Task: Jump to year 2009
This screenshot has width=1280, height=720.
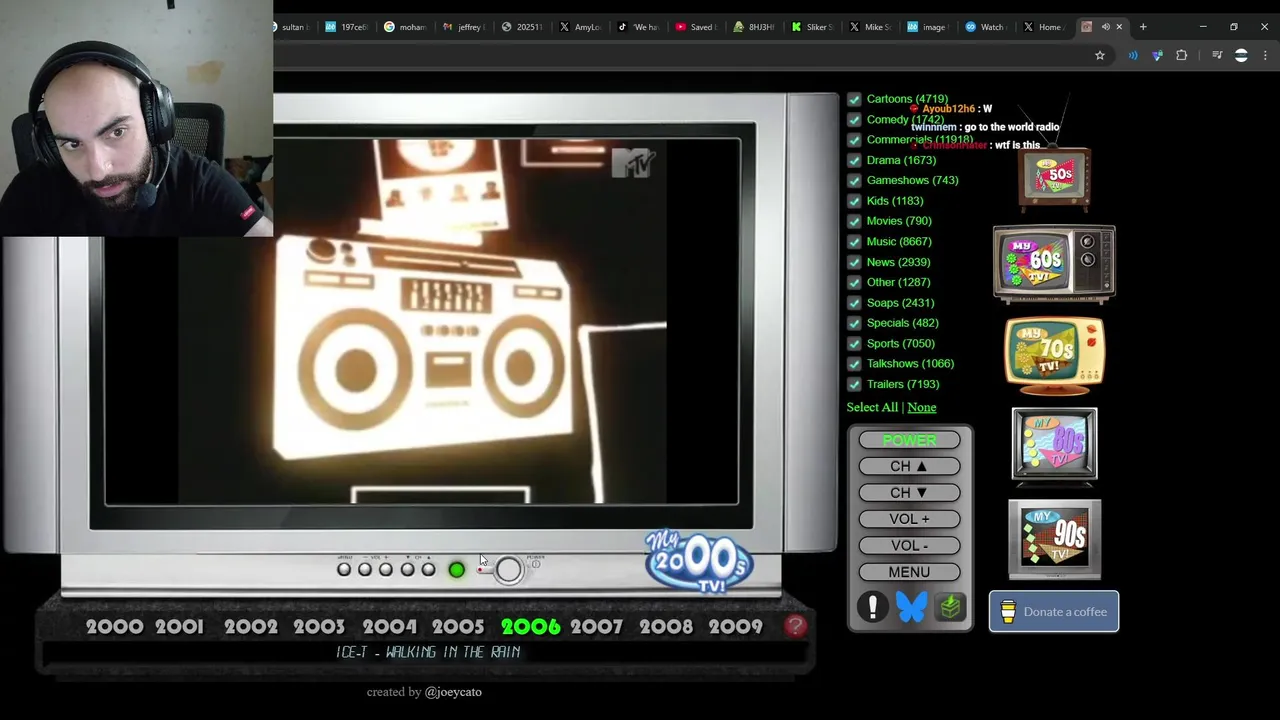Action: pos(735,627)
